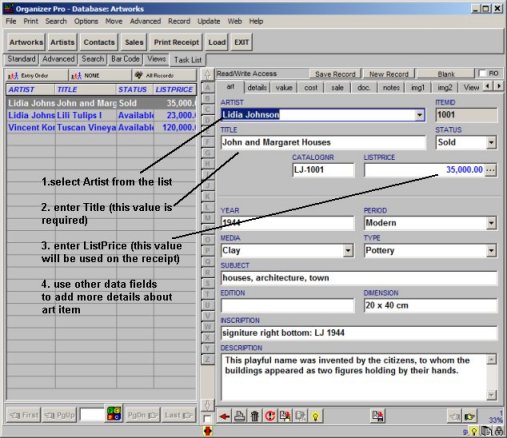Open the Advanced menu
Image resolution: width=507 pixels, height=438 pixels.
(x=145, y=21)
